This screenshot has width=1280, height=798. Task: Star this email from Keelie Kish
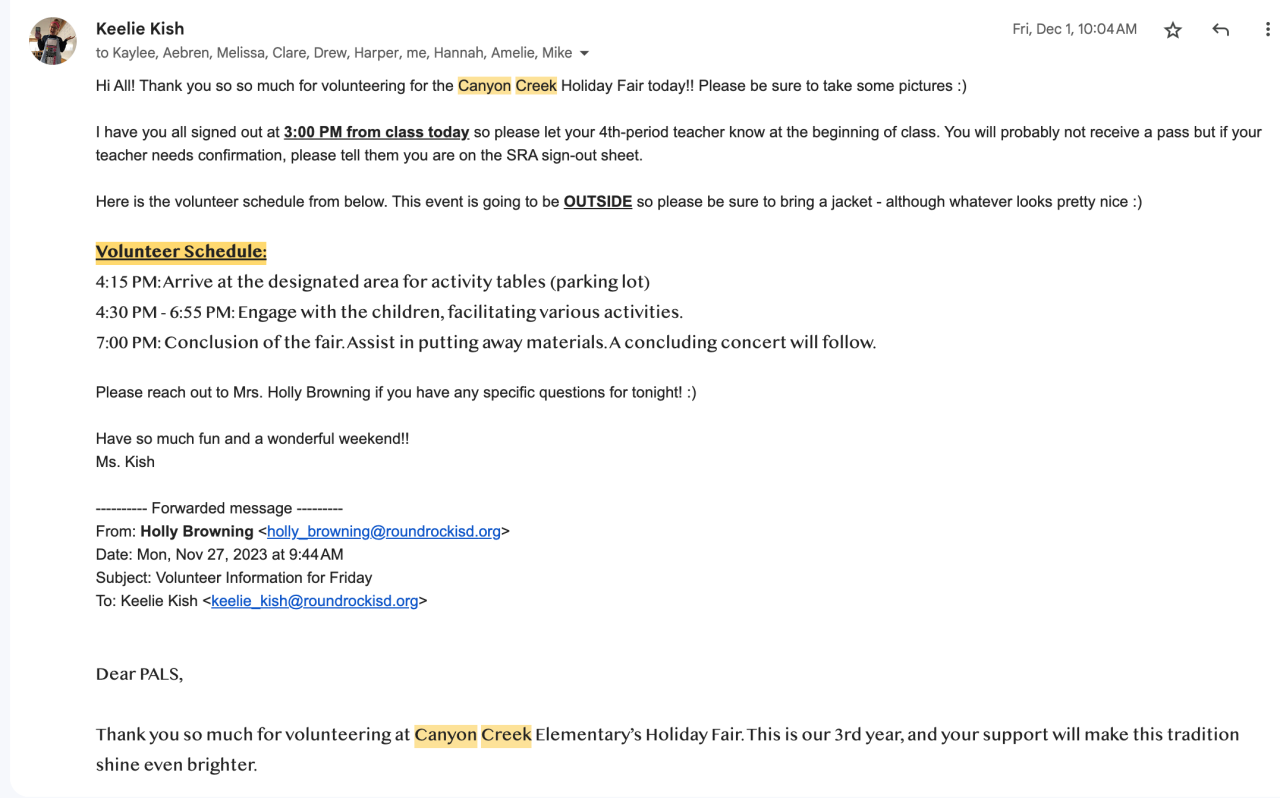point(1173,30)
